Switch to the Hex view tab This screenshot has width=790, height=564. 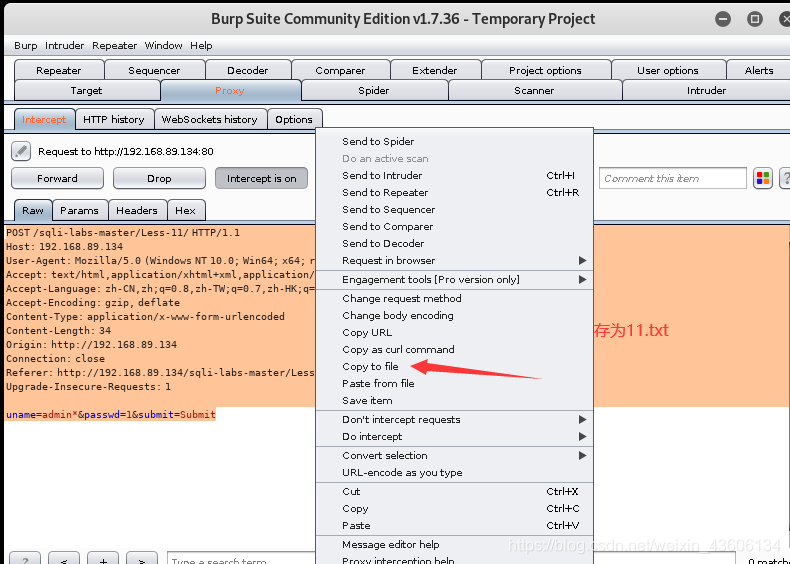click(185, 211)
